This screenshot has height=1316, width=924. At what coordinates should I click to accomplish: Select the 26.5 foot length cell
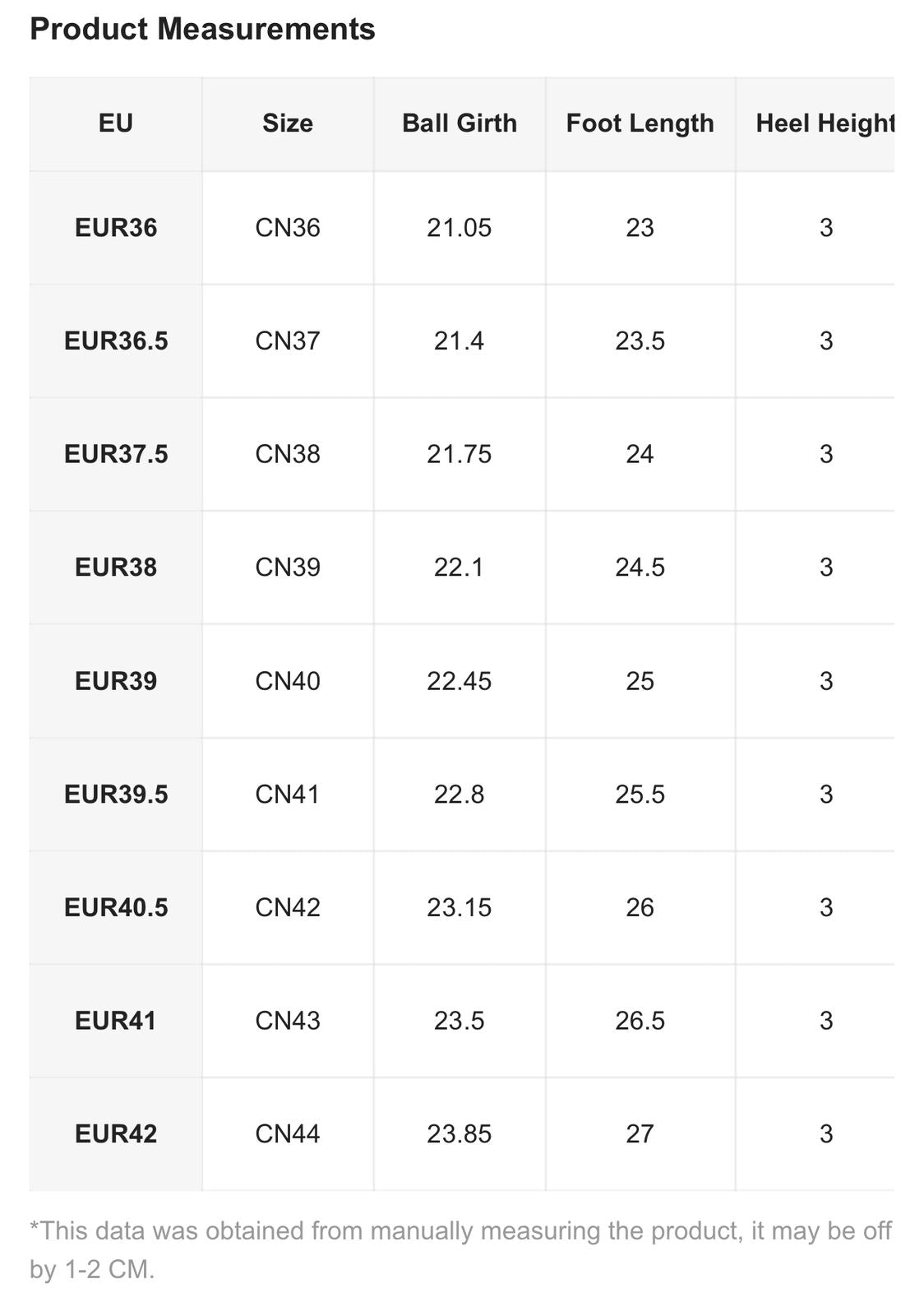(640, 1021)
